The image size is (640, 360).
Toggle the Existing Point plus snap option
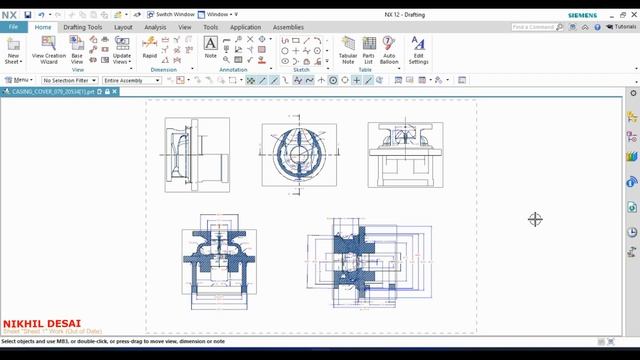pos(356,80)
